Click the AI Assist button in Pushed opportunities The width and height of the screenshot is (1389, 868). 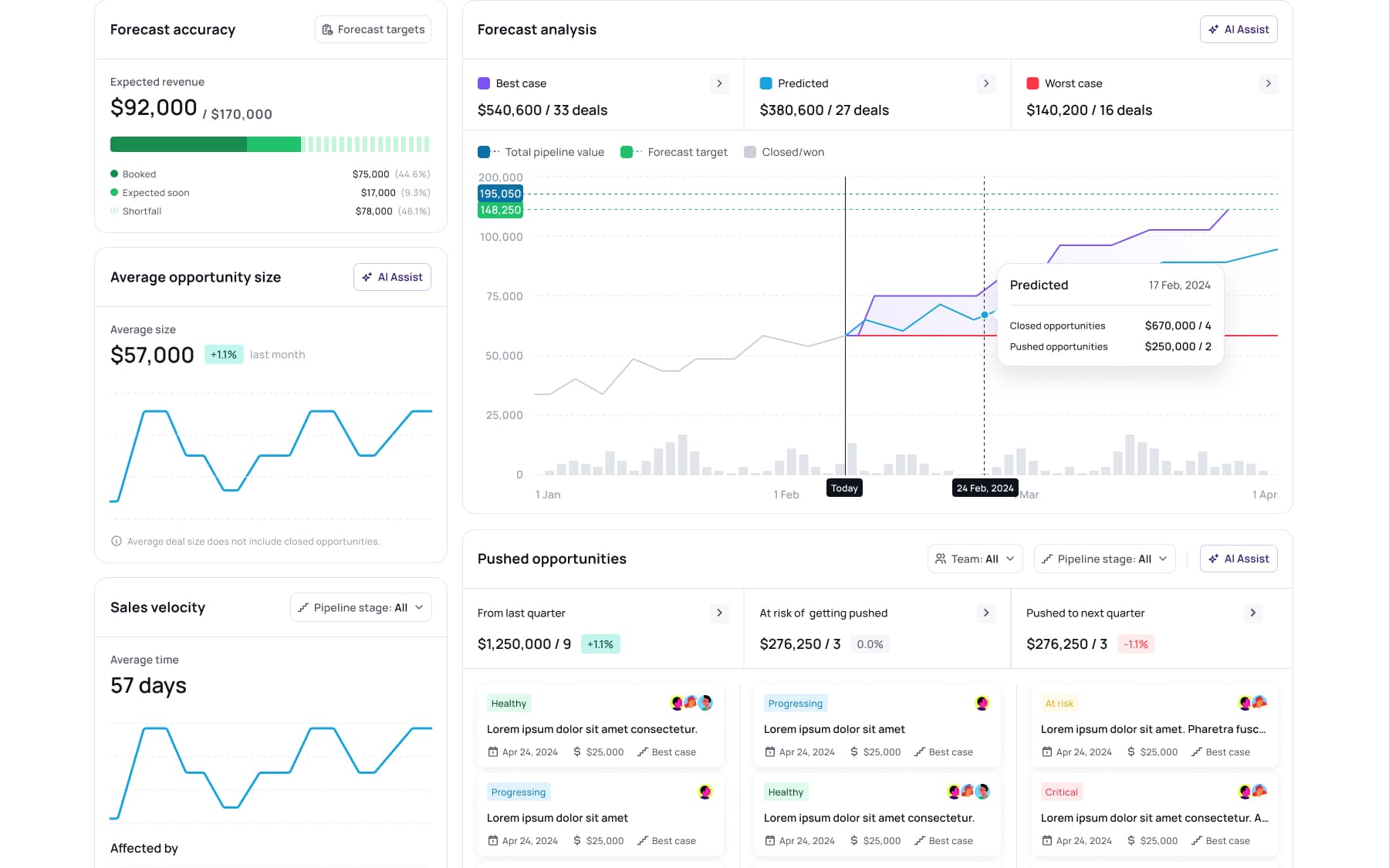[x=1239, y=559]
